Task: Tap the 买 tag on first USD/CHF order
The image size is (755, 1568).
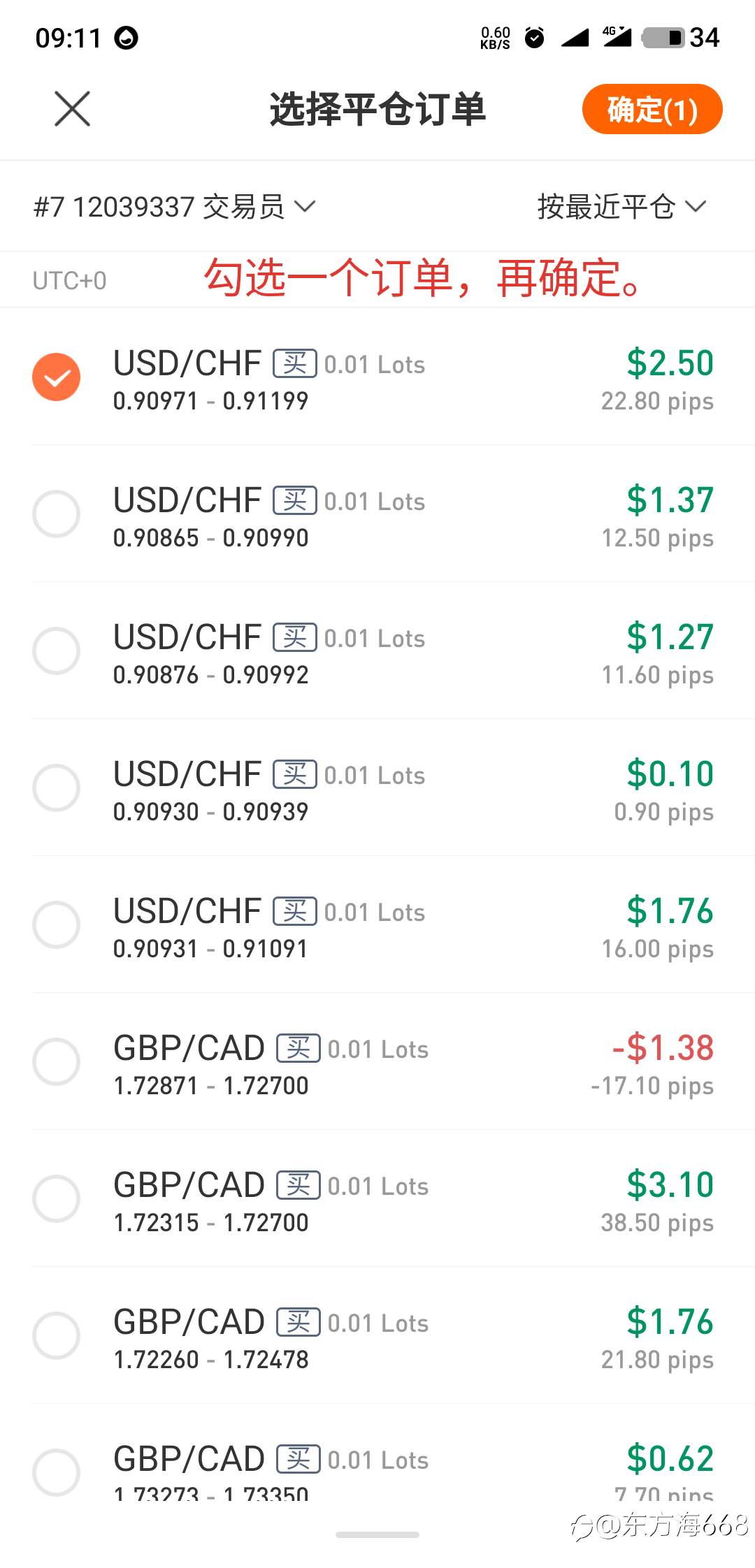Action: point(295,363)
